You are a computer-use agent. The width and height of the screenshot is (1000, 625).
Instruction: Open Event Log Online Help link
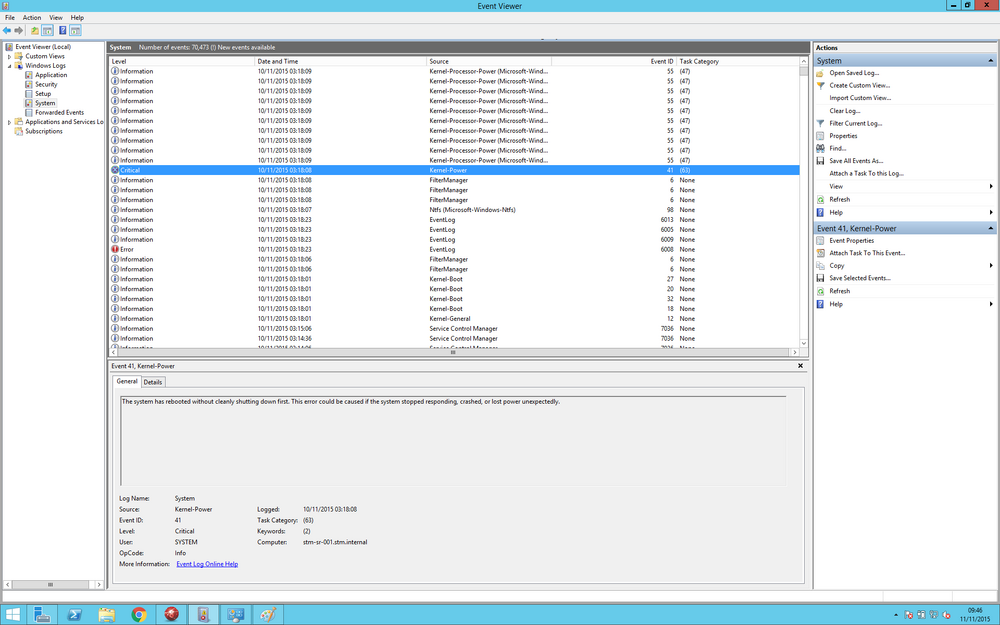tap(207, 564)
